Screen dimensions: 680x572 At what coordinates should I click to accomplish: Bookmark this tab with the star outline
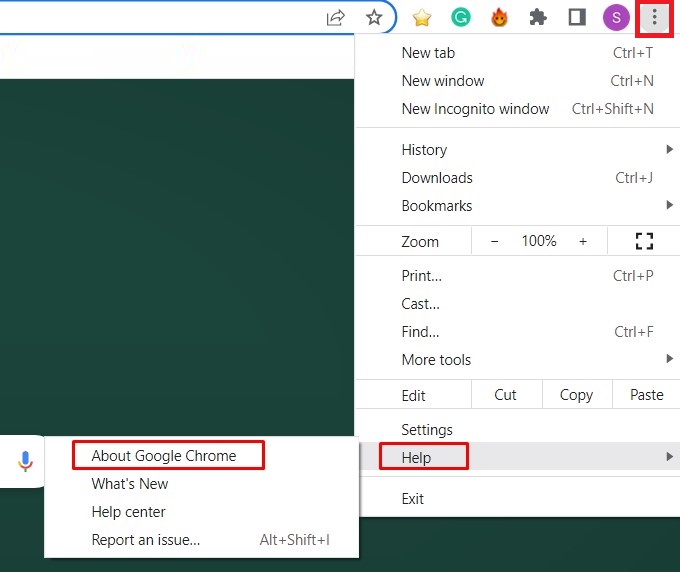(x=374, y=17)
